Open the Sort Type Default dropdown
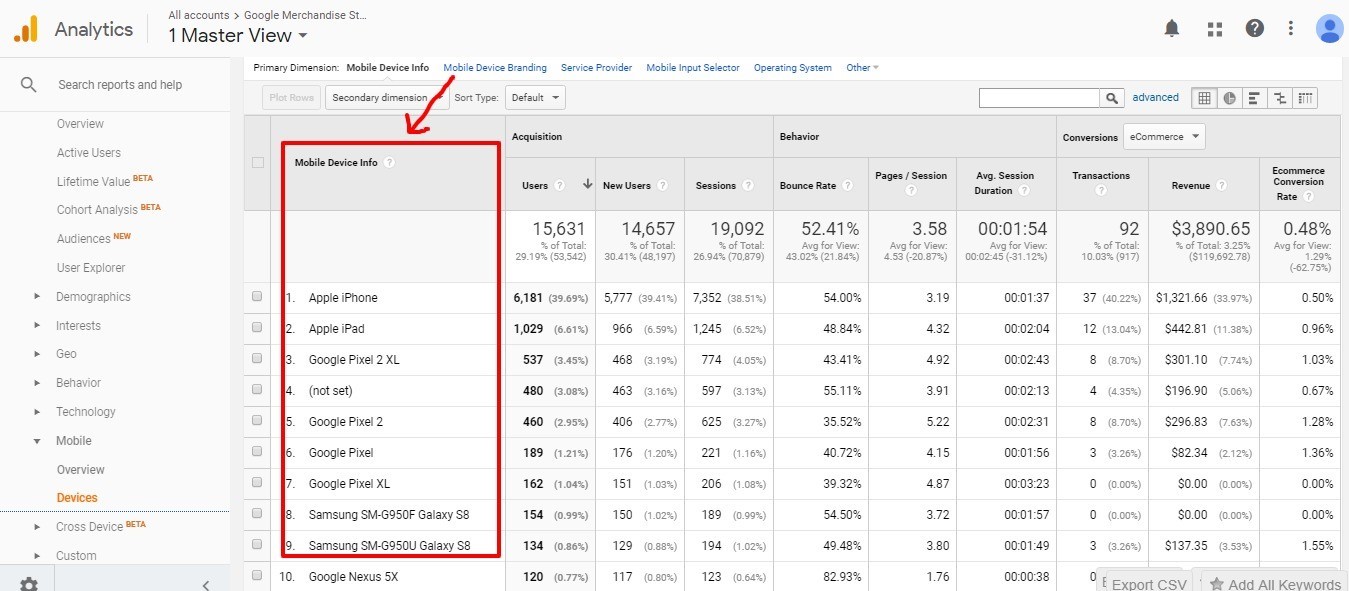Viewport: 1349px width, 591px height. (535, 98)
